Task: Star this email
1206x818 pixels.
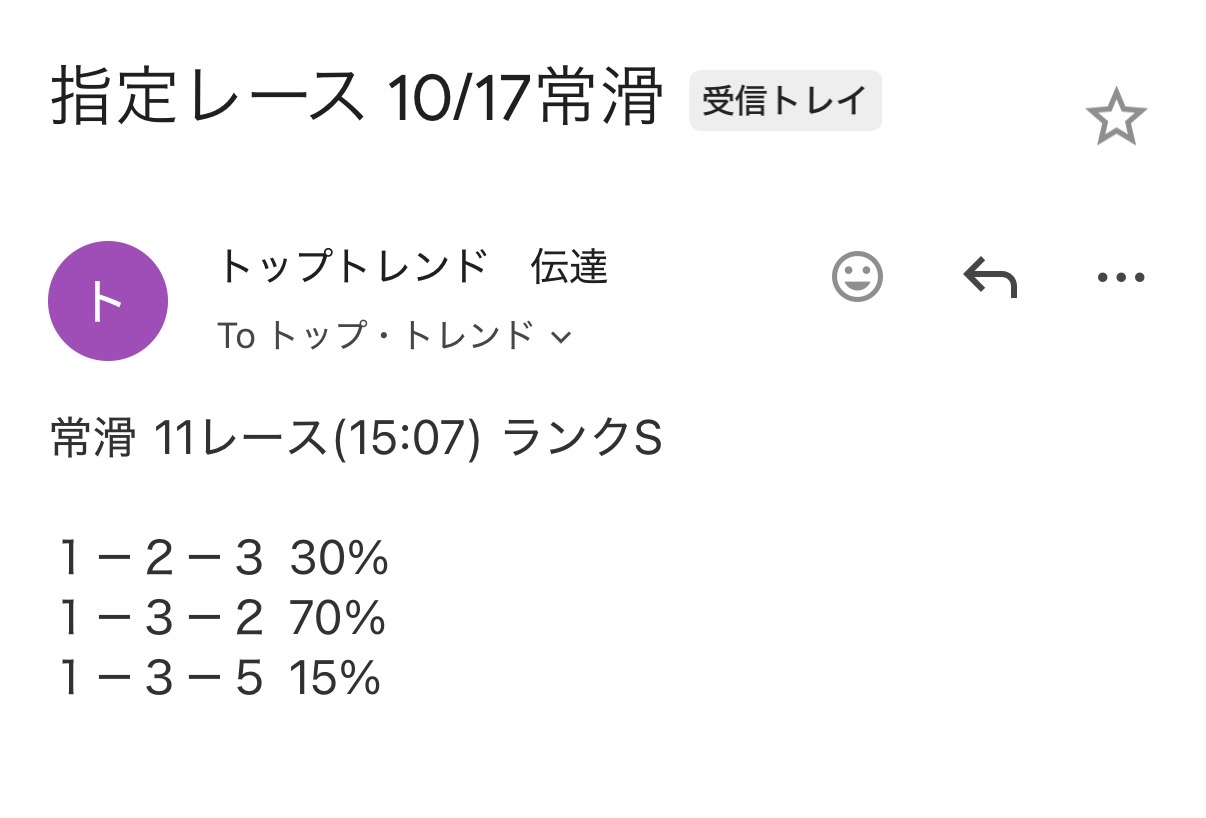Action: click(1115, 118)
